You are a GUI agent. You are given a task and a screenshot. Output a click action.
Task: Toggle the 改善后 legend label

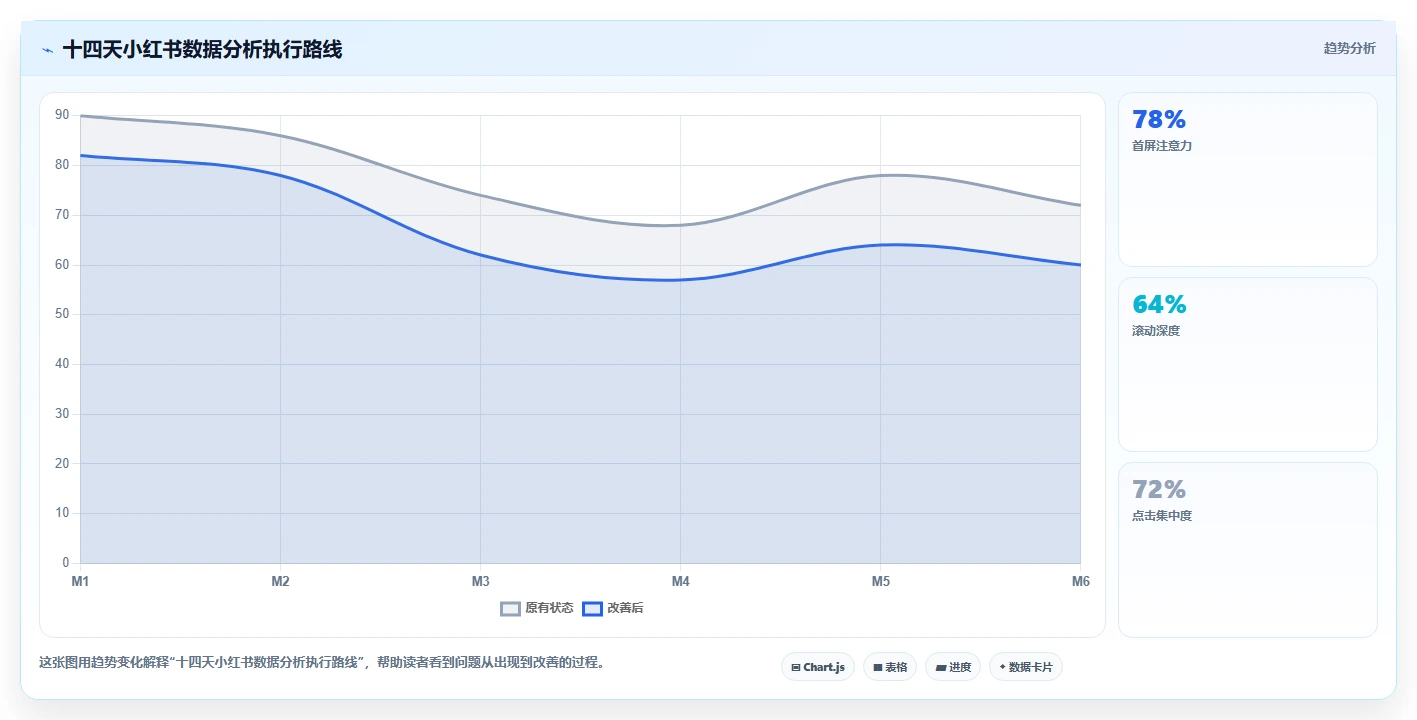(x=625, y=608)
